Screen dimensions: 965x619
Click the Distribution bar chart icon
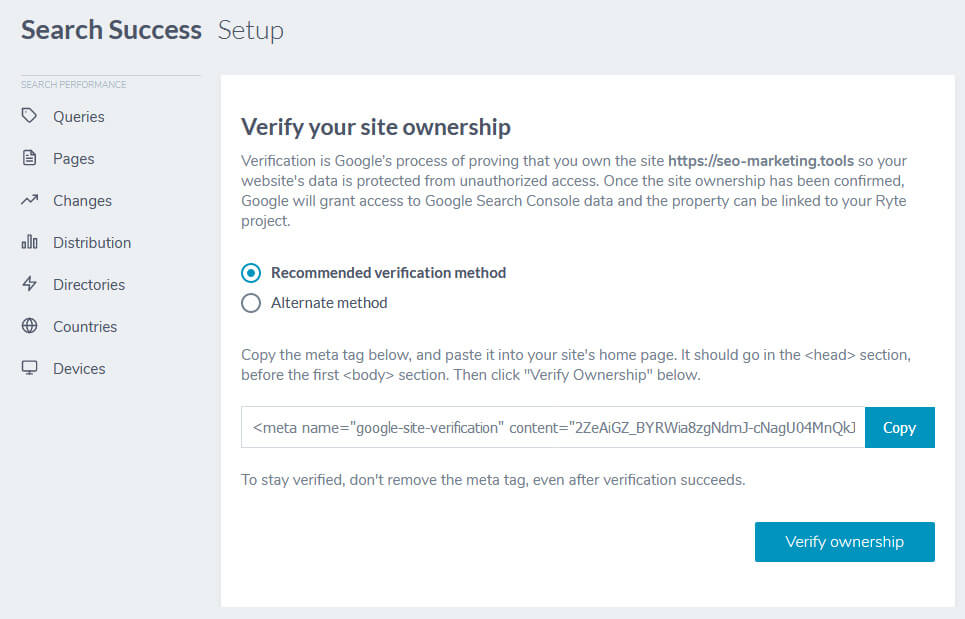click(30, 242)
